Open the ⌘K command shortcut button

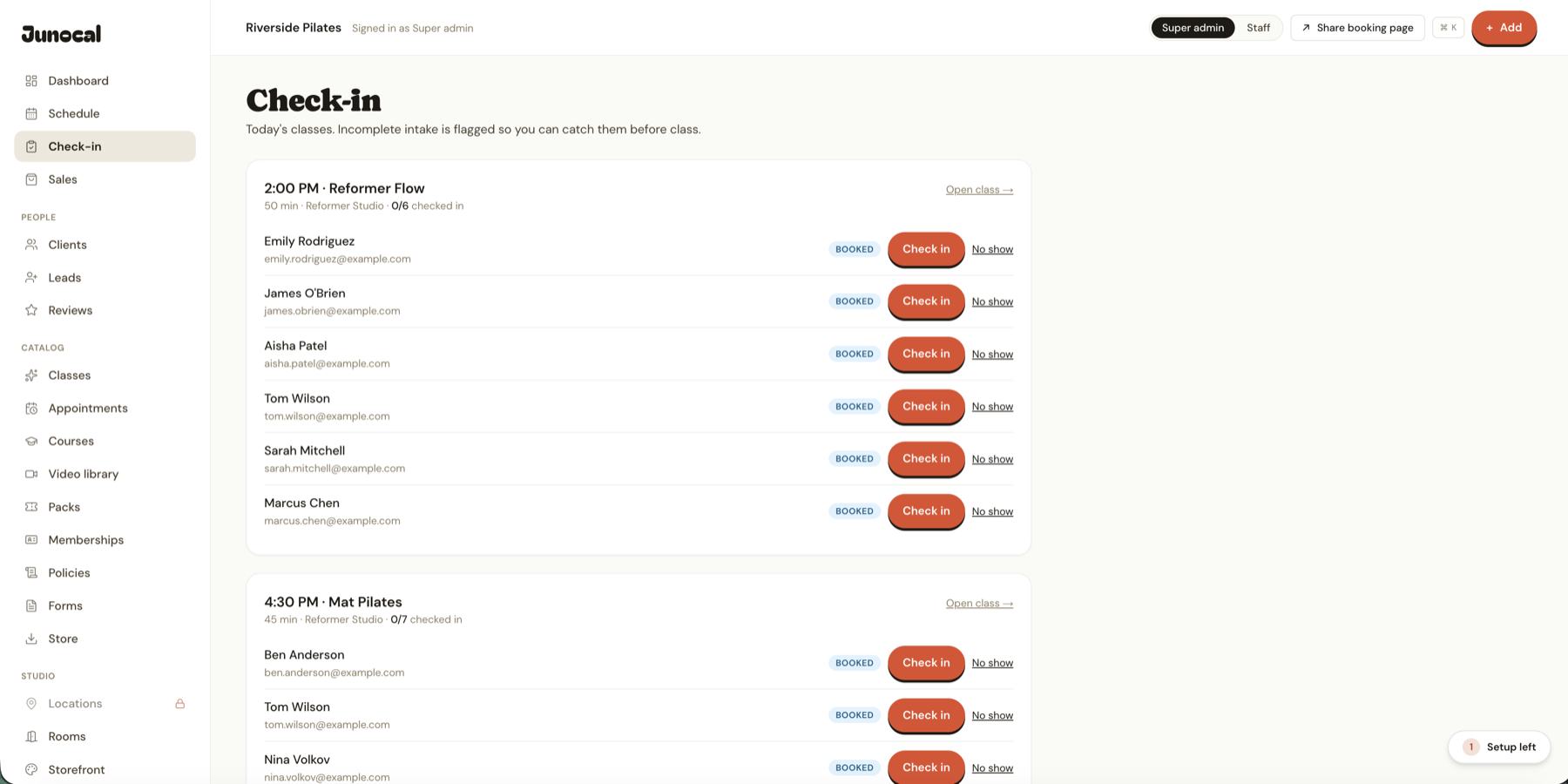(1448, 28)
